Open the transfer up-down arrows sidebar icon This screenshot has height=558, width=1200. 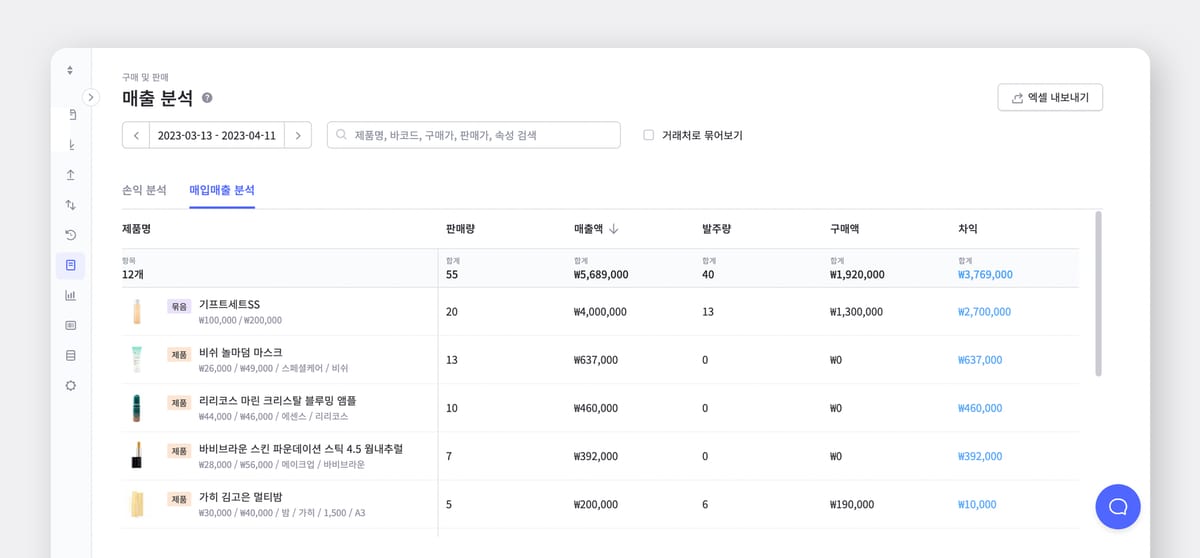(71, 205)
